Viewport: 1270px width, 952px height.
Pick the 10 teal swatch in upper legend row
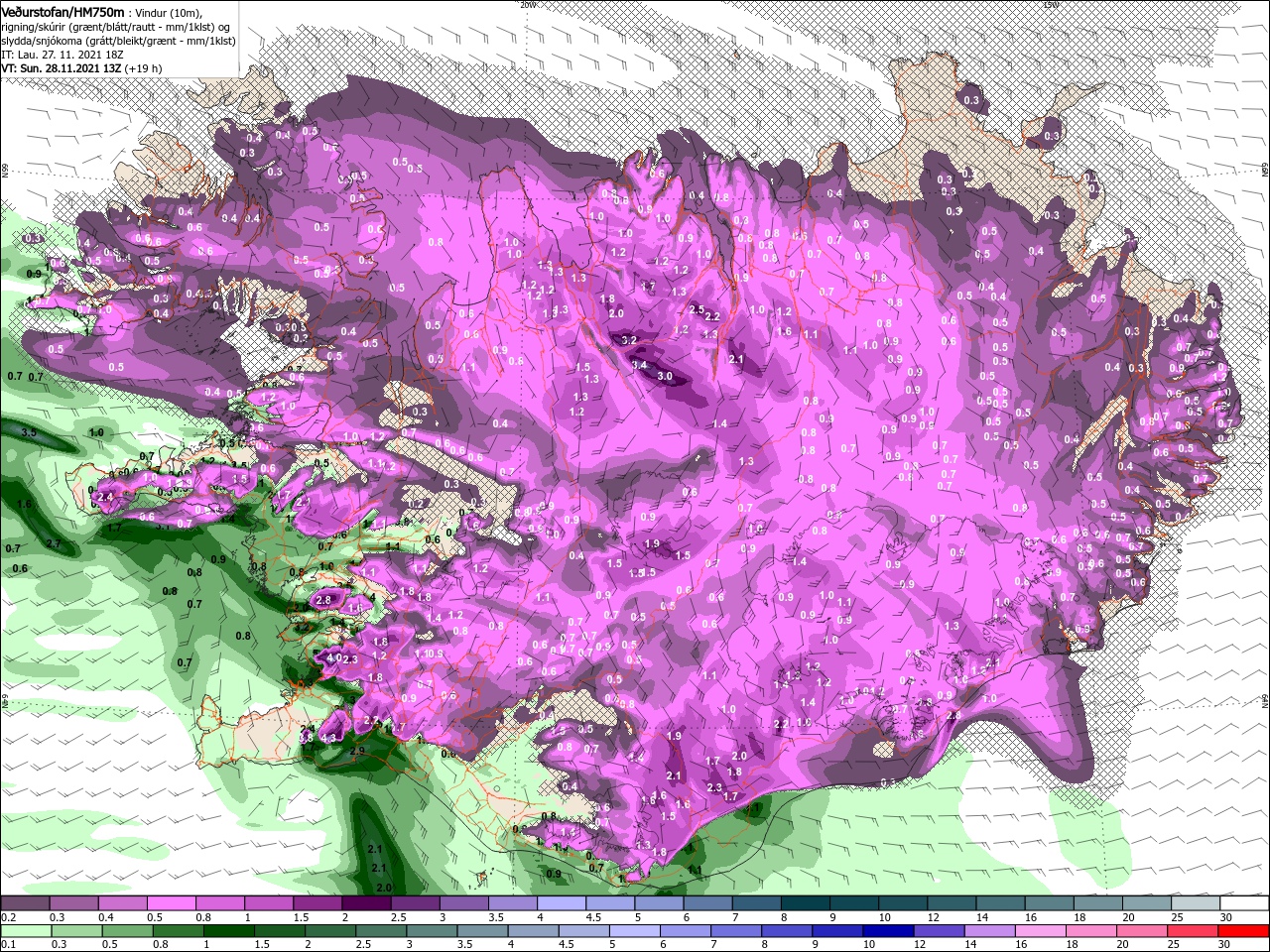pos(902,903)
